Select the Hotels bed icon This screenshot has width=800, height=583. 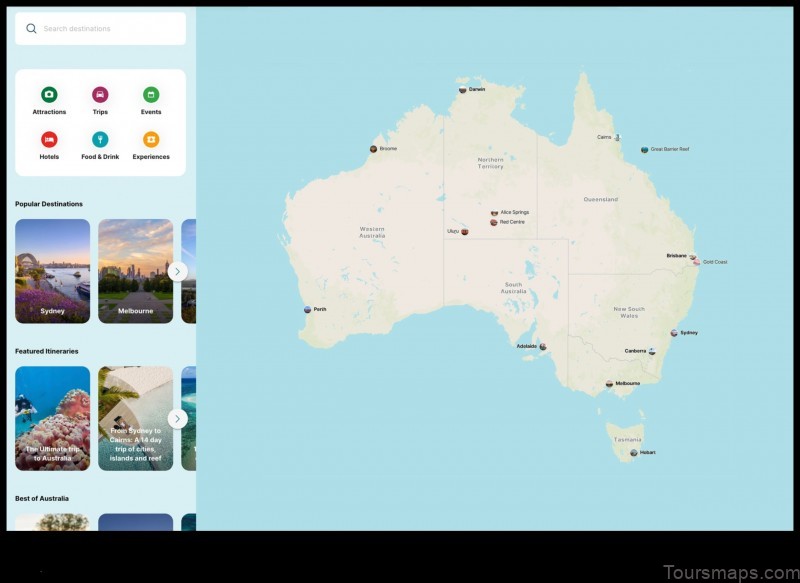click(x=49, y=137)
